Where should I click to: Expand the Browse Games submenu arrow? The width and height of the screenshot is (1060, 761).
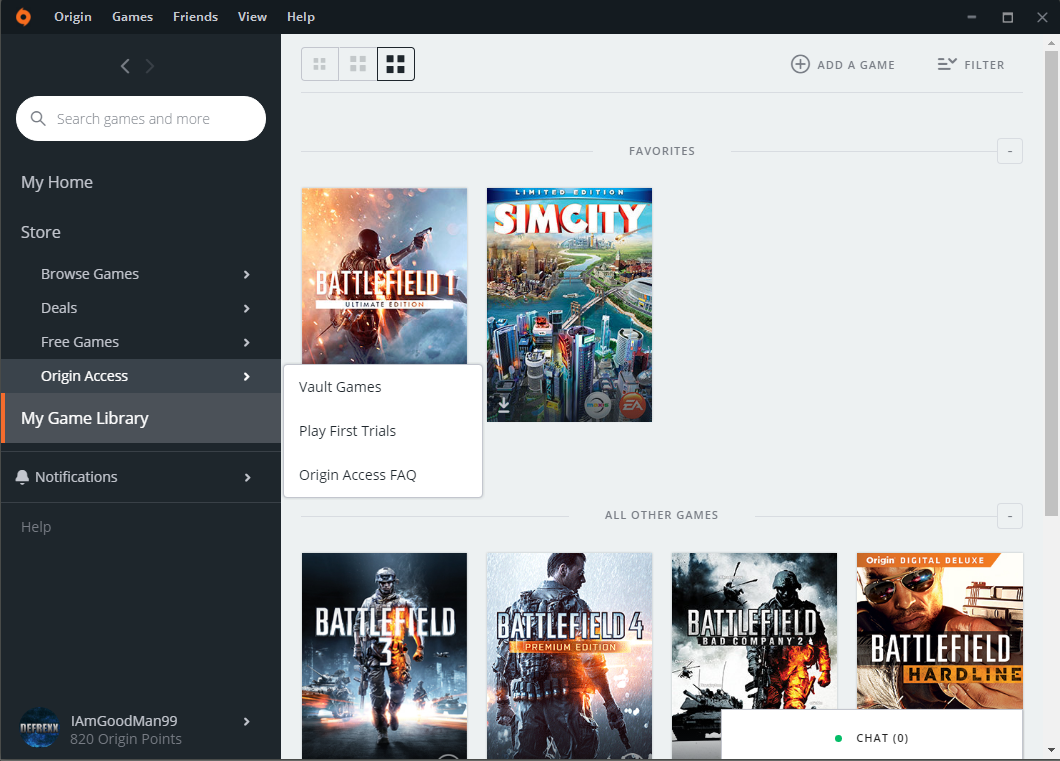247,274
